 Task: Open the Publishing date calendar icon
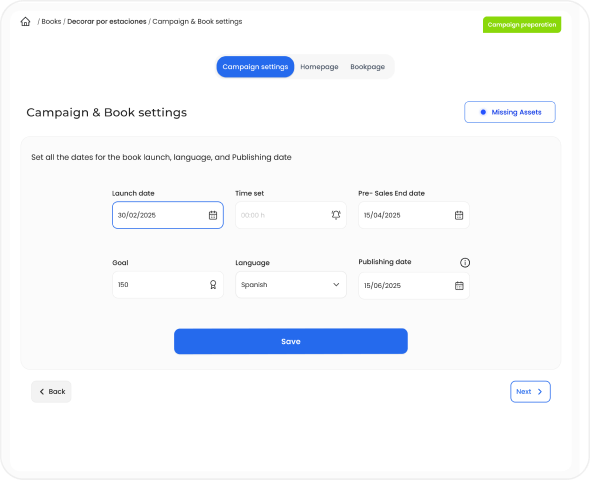point(459,286)
